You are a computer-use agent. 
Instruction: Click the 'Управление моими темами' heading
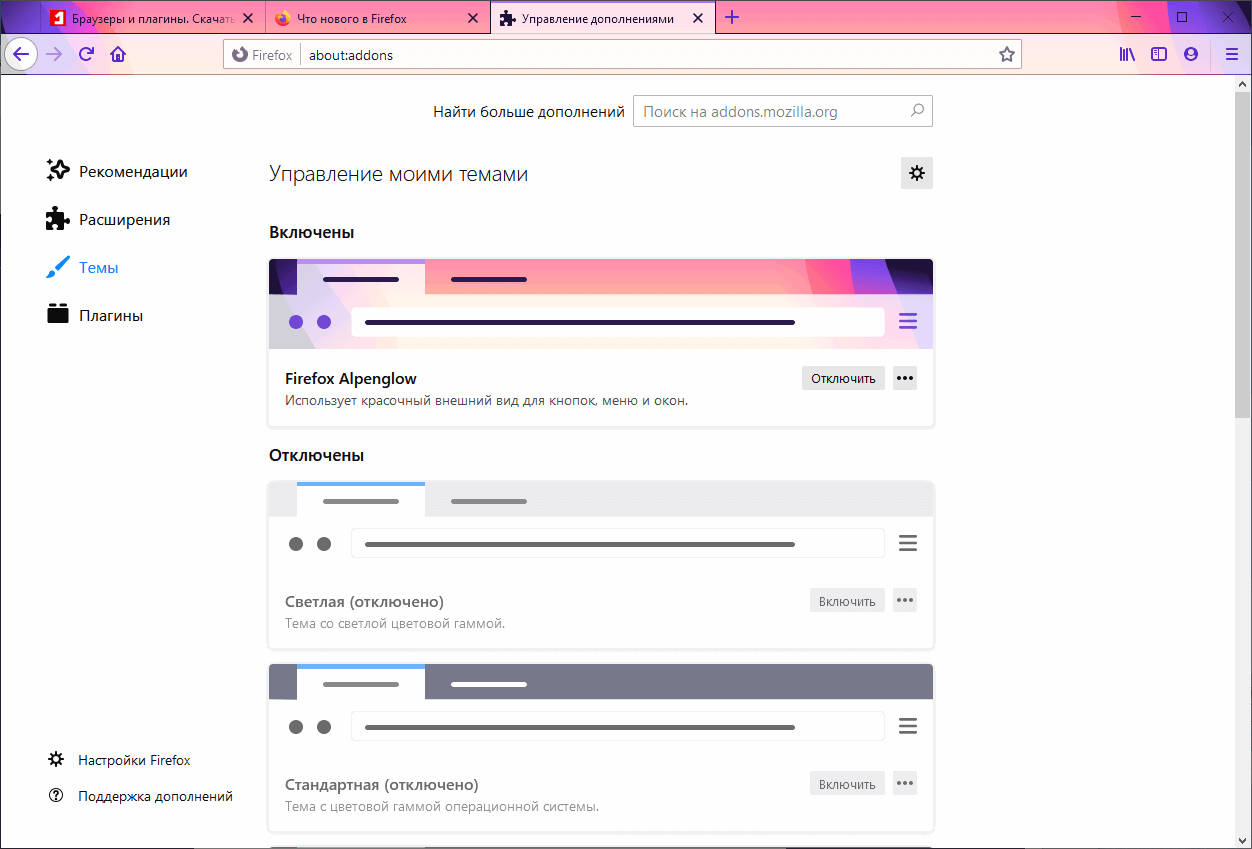(x=398, y=174)
